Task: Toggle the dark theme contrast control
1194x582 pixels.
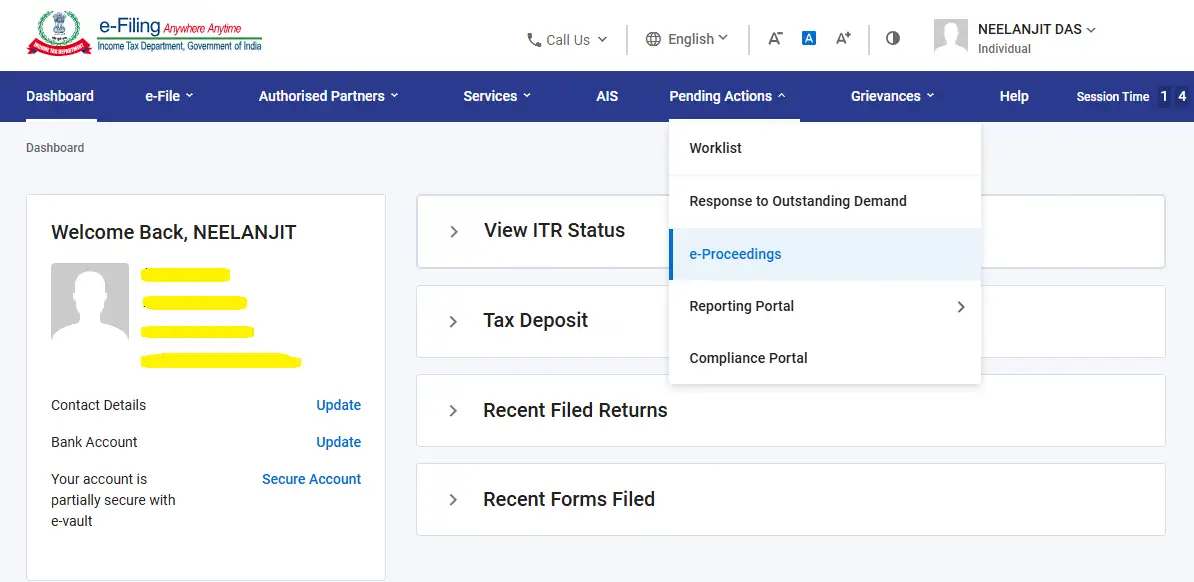Action: [892, 38]
